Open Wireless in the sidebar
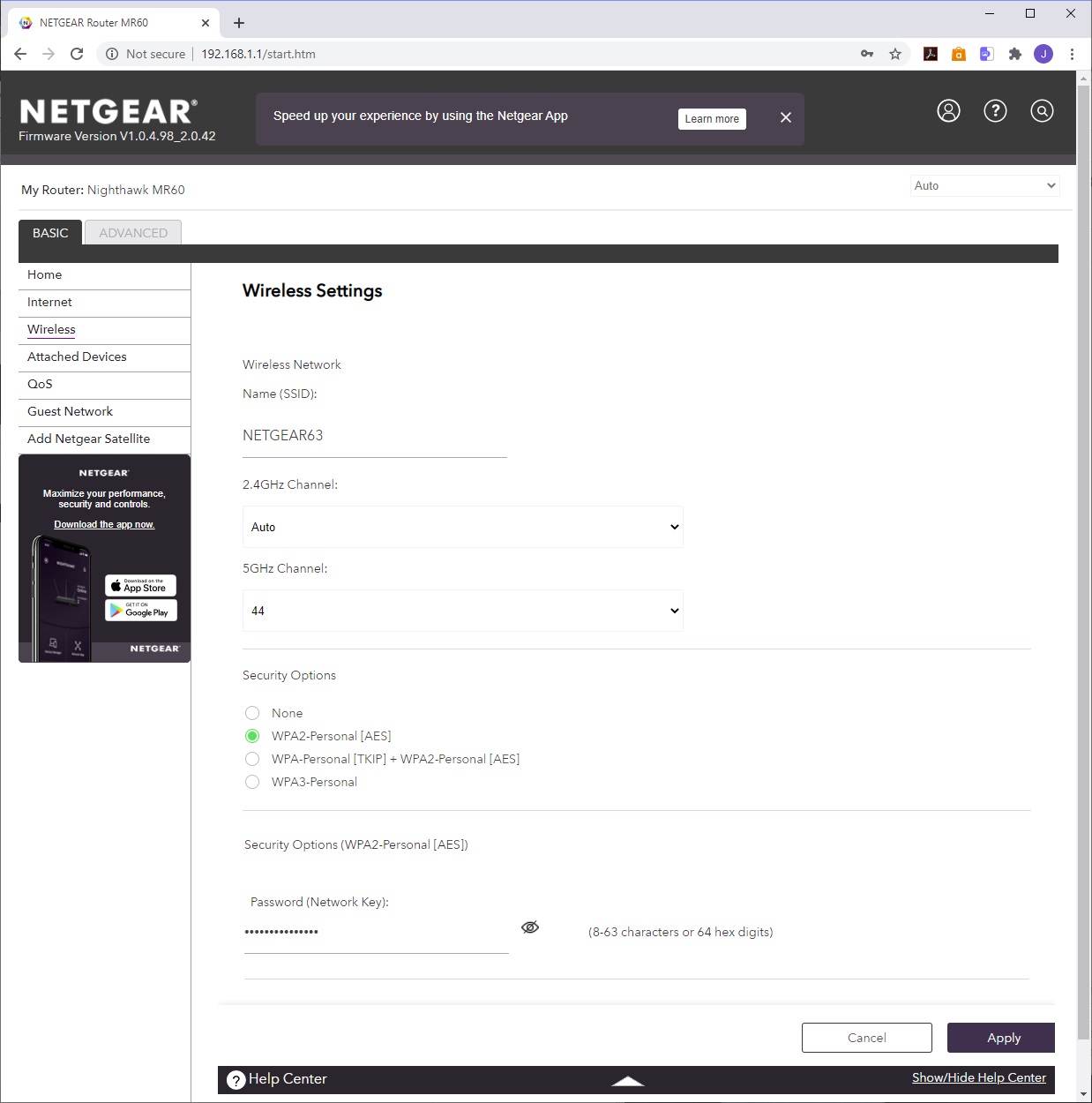The width and height of the screenshot is (1092, 1103). (x=51, y=329)
